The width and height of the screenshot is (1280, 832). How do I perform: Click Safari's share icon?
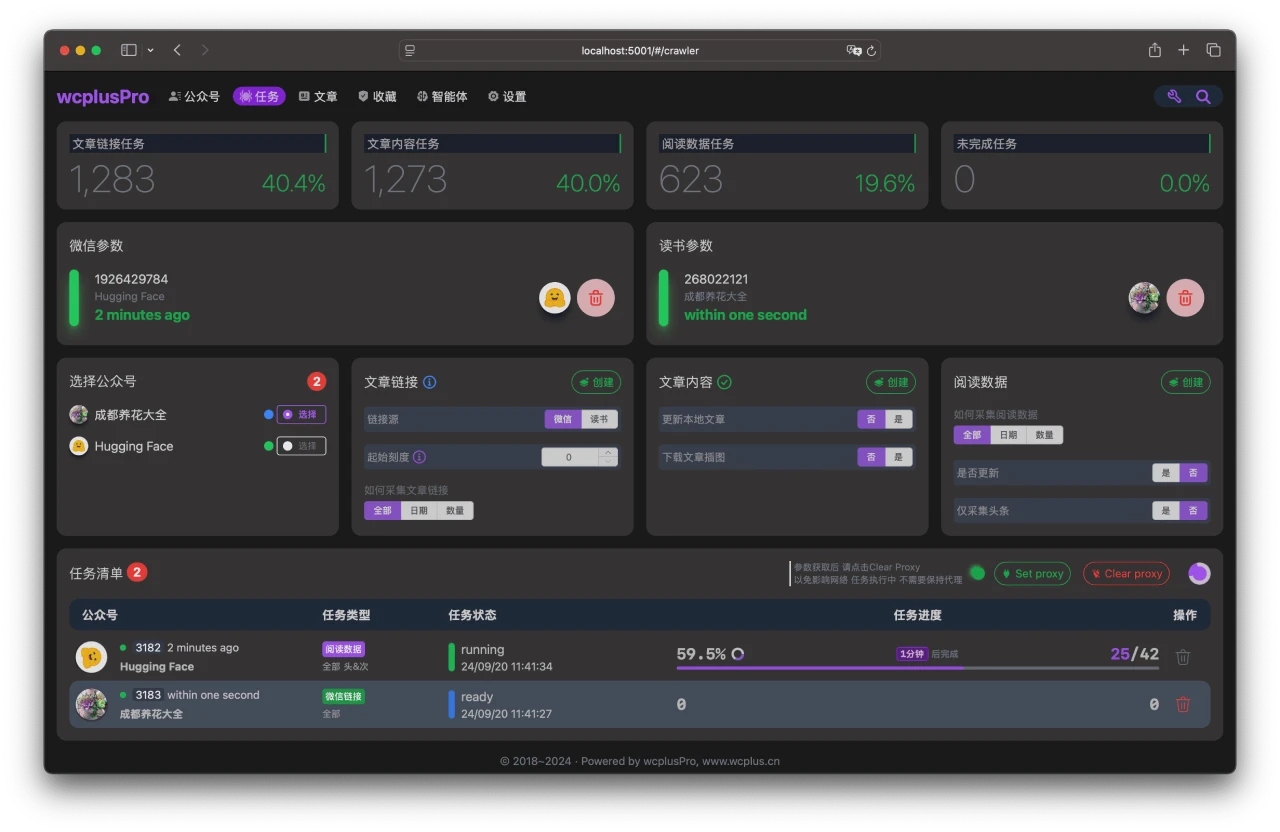(1155, 50)
